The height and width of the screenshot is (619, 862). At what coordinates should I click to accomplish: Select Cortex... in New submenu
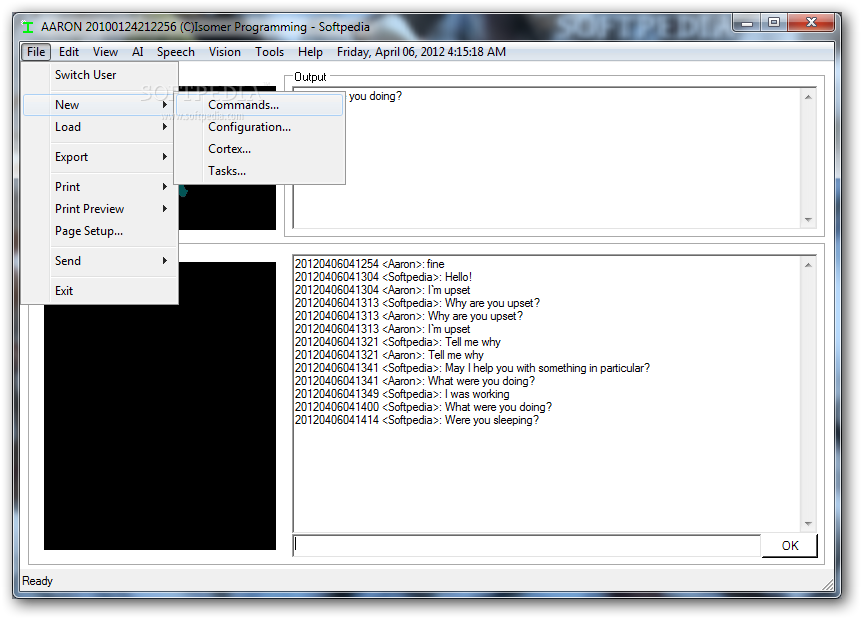pyautogui.click(x=259, y=149)
